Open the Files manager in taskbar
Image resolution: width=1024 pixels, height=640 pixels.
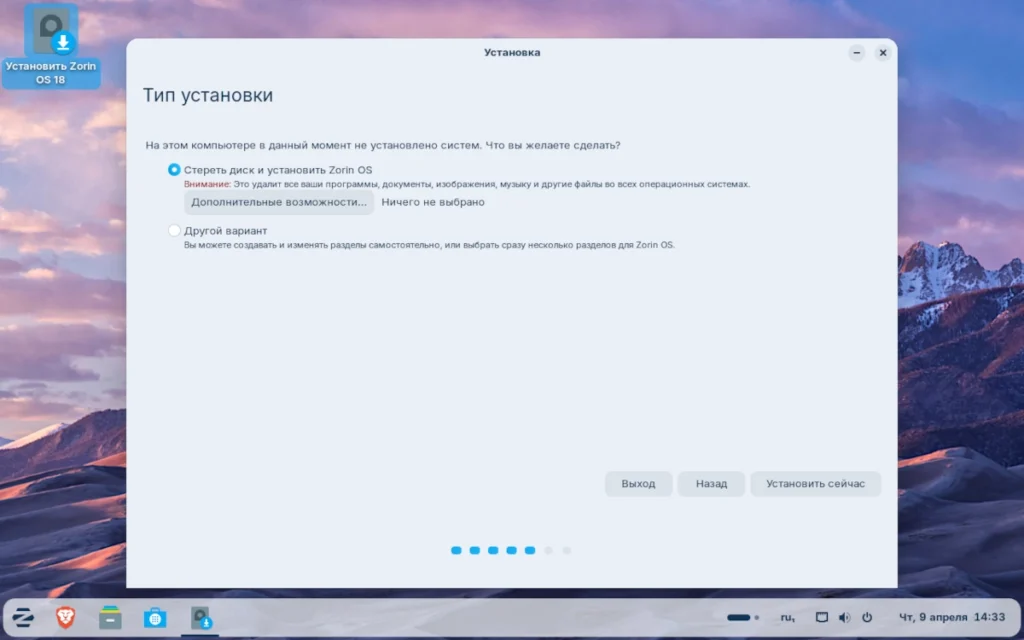[x=110, y=617]
